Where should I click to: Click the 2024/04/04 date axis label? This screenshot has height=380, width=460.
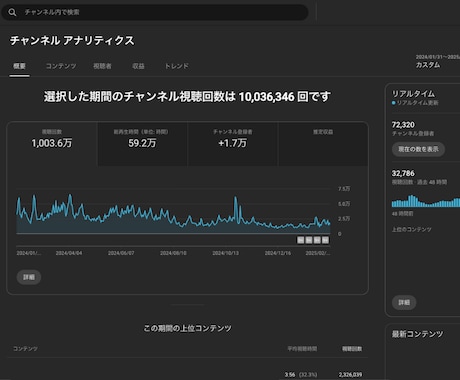click(69, 253)
